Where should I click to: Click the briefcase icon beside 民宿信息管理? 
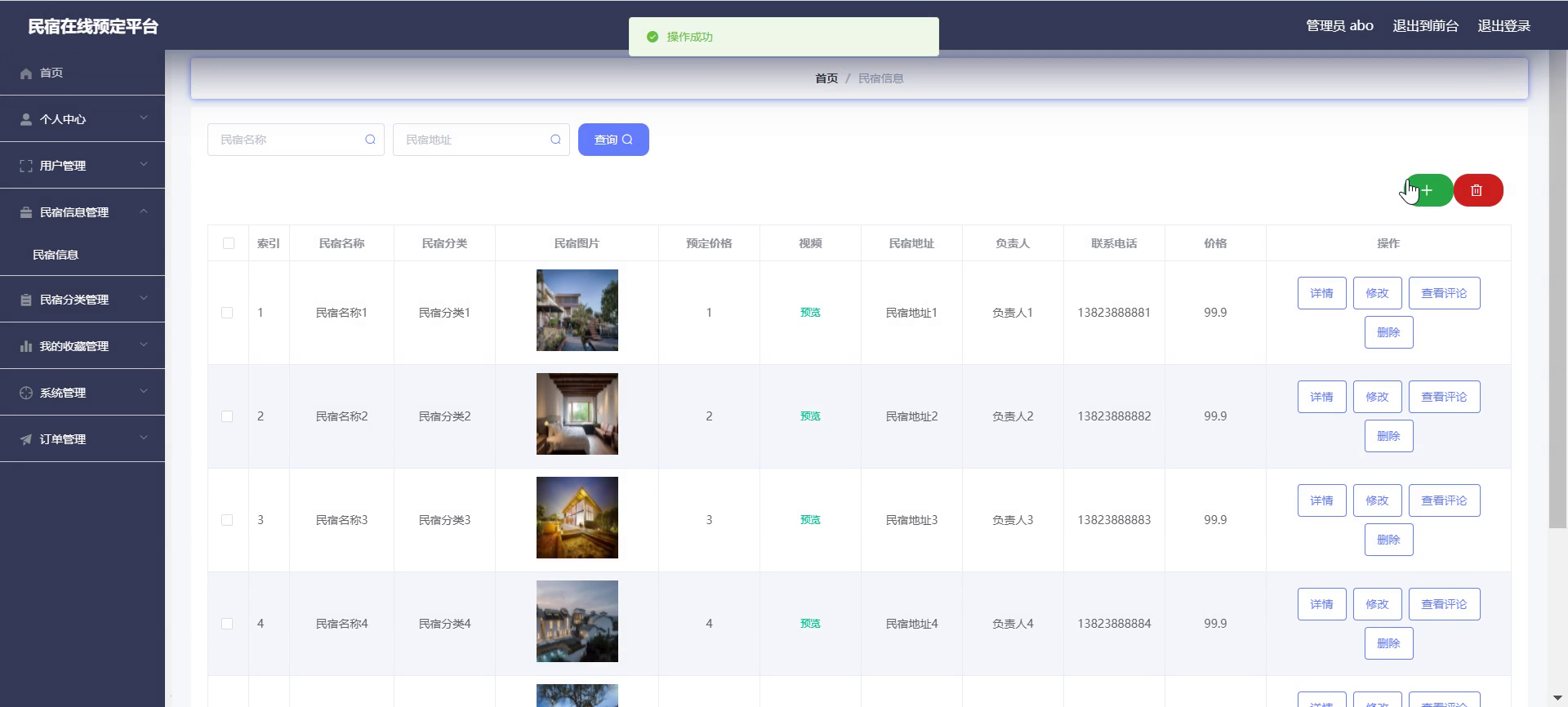(26, 212)
